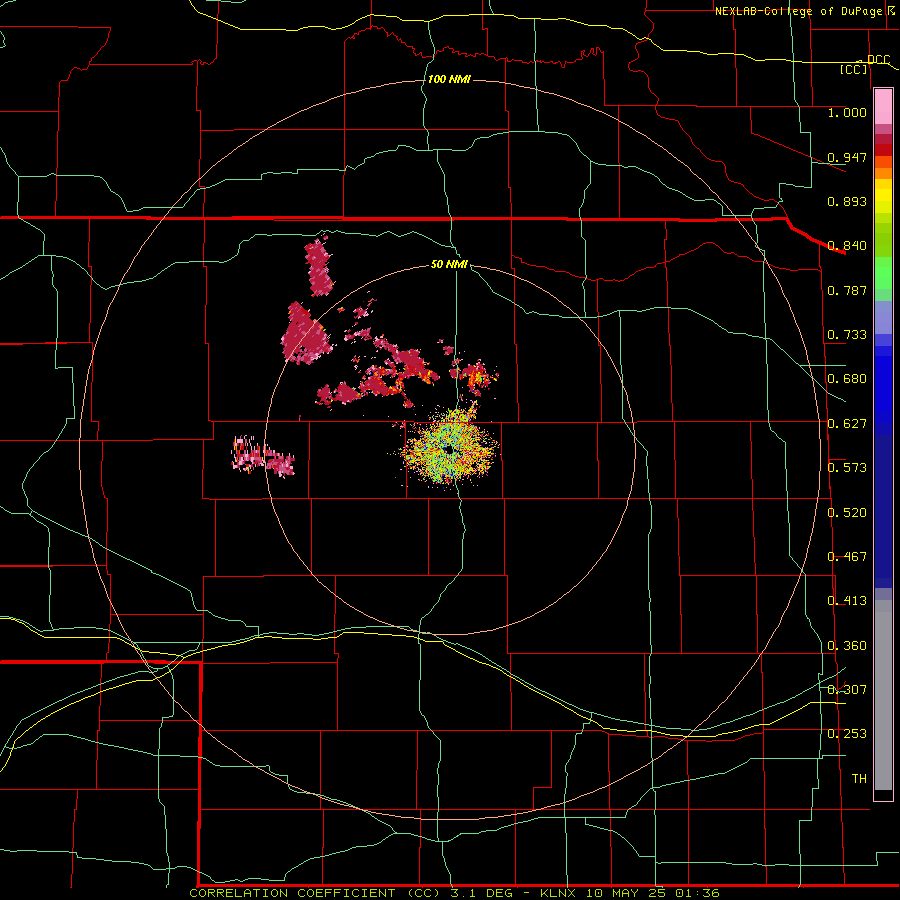Click the 0.947 legend value
900x900 pixels.
click(x=847, y=157)
